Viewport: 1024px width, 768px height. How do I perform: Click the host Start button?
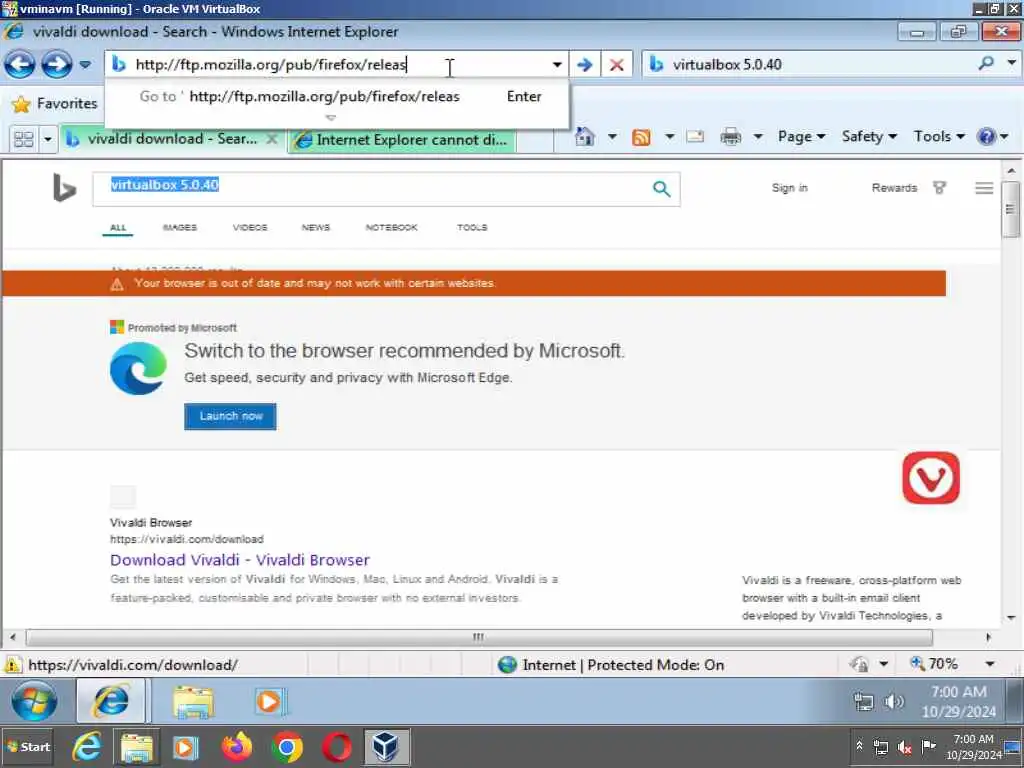point(27,746)
